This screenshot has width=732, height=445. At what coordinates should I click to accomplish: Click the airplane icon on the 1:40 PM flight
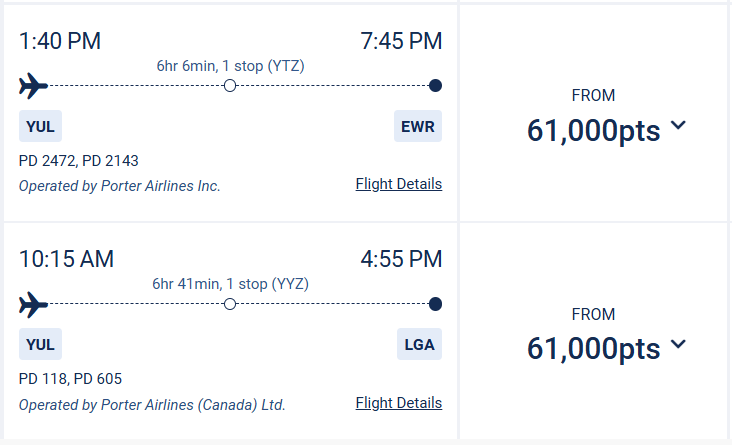pos(33,86)
